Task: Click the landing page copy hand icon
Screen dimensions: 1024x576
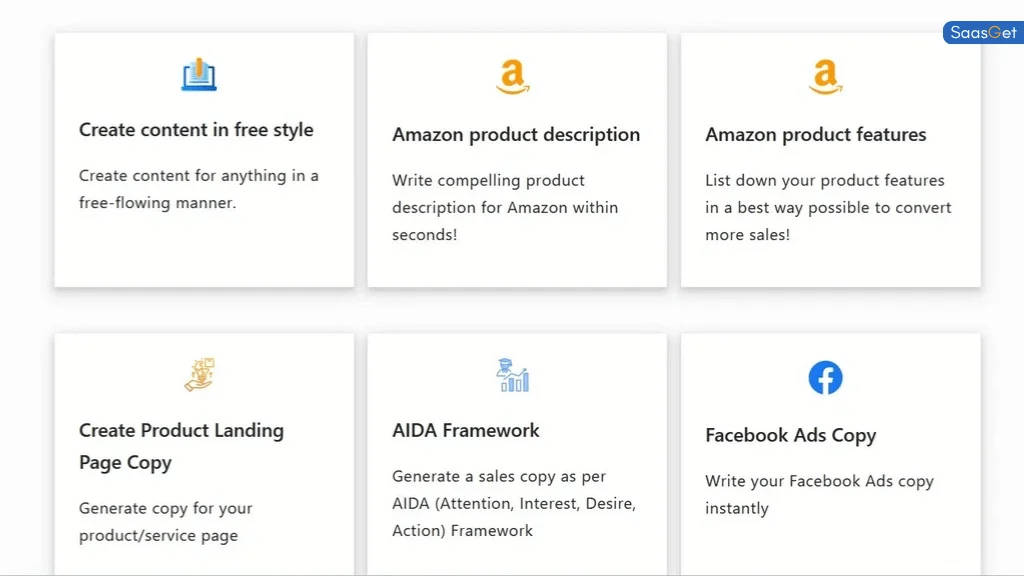Action: click(199, 375)
